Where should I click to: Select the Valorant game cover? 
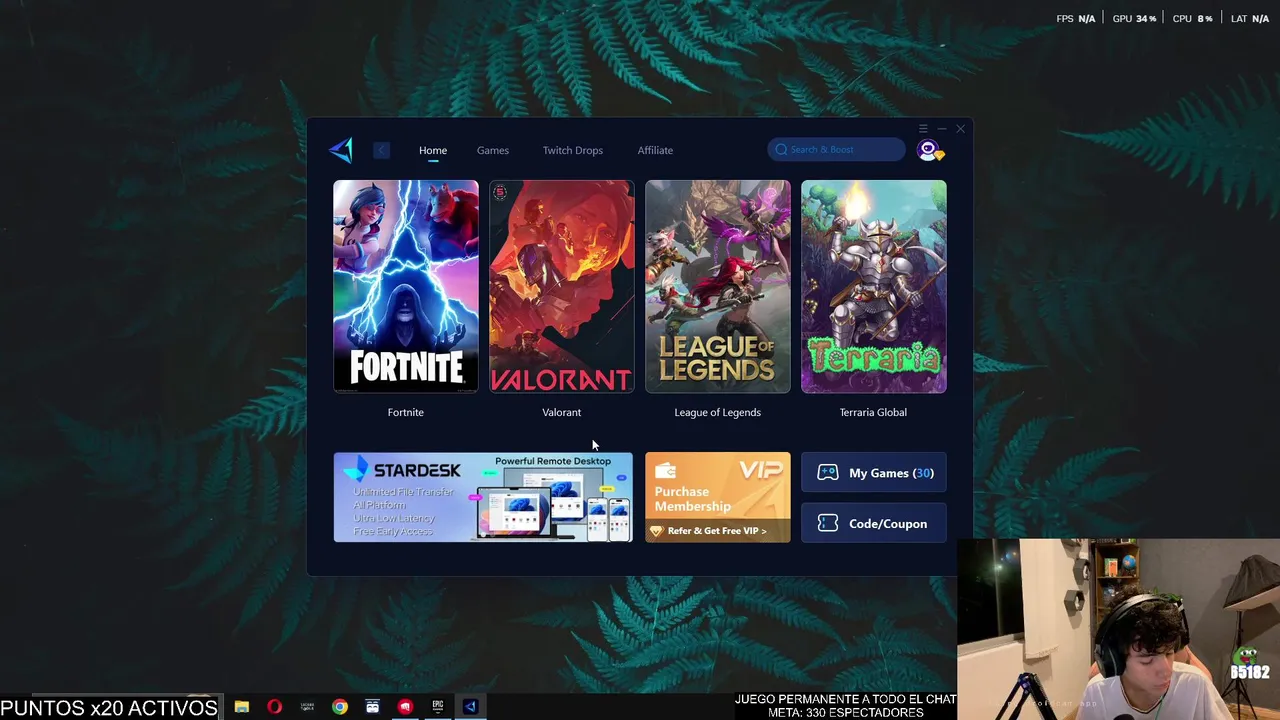click(x=562, y=286)
